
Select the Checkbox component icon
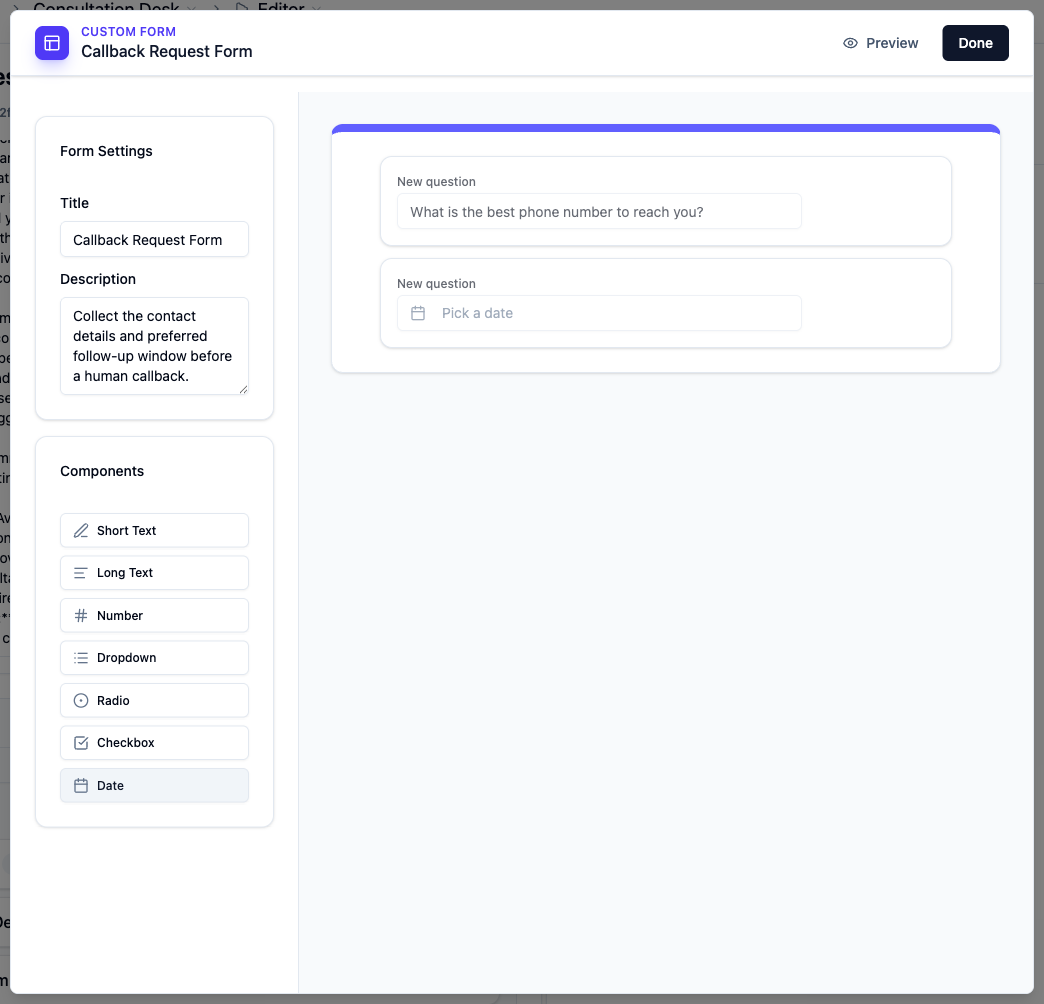81,742
